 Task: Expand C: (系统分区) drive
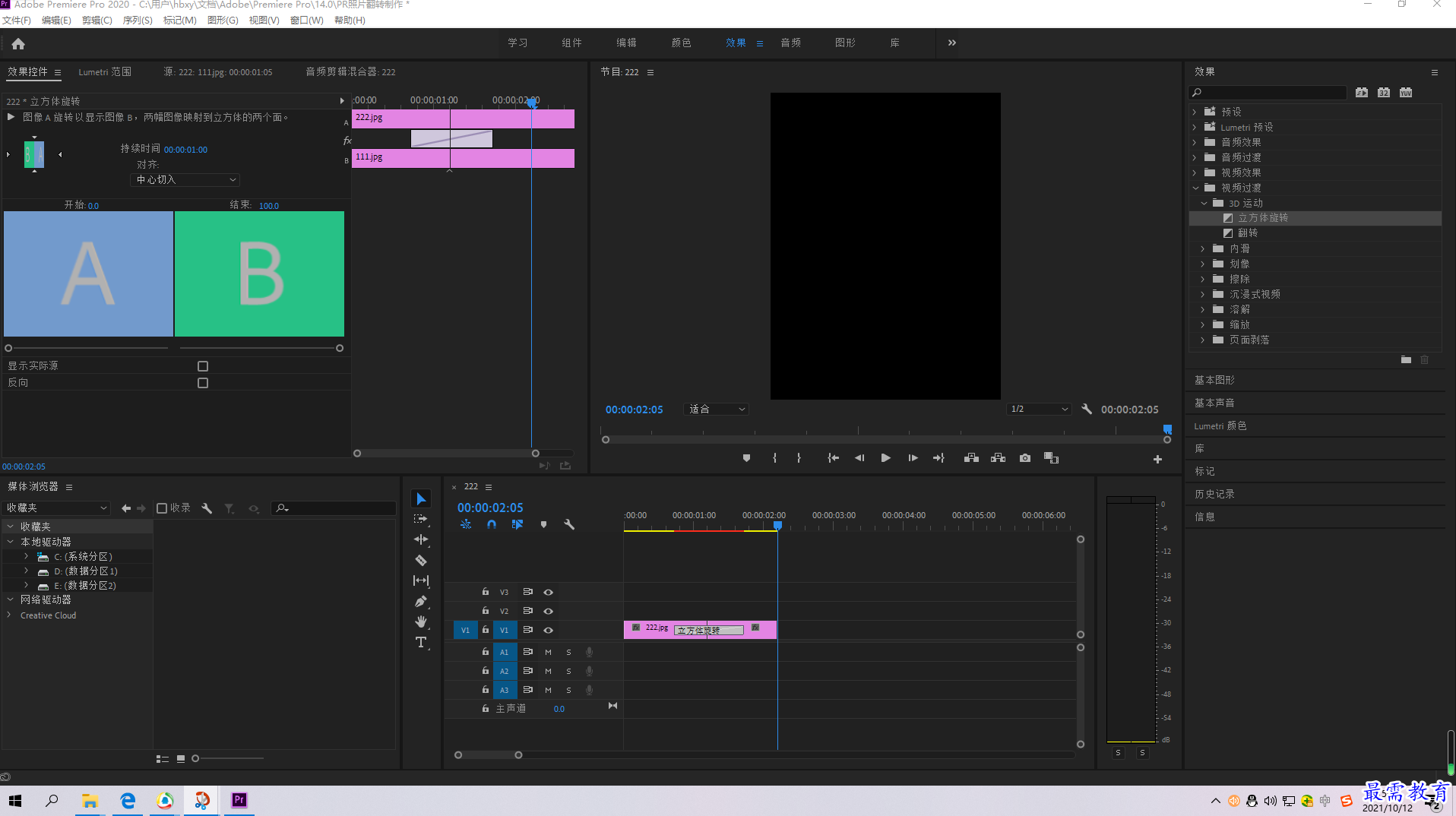coord(26,556)
